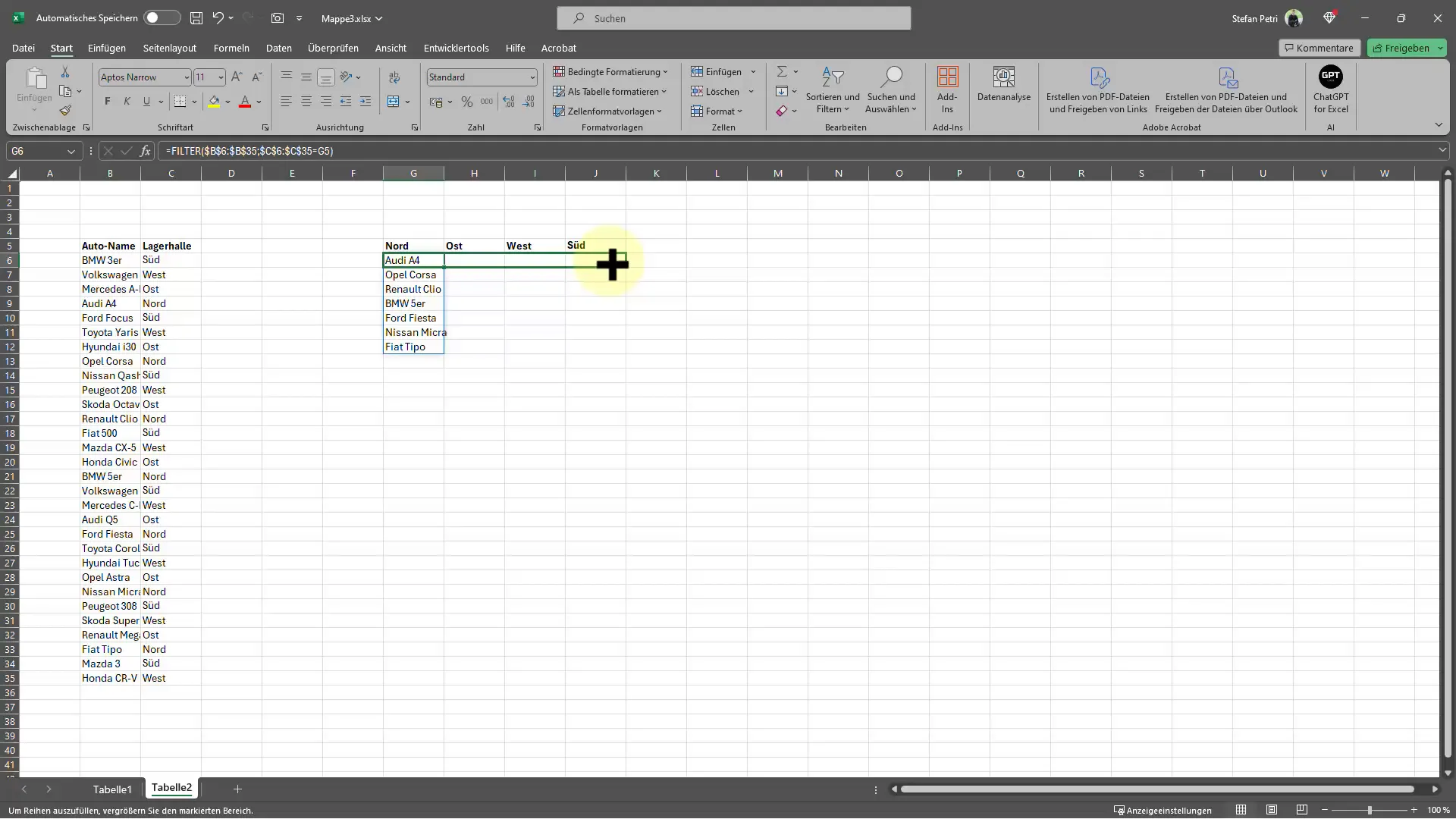This screenshot has height=819, width=1456.
Task: Switch to page break preview in status bar
Action: (1302, 811)
